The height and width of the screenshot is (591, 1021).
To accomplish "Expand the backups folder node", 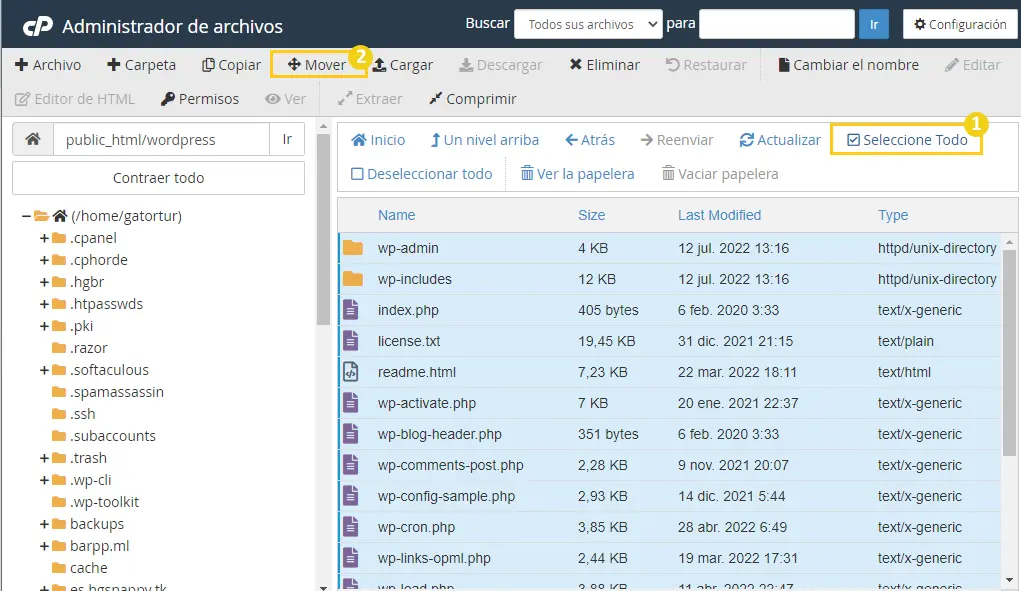I will tap(44, 524).
